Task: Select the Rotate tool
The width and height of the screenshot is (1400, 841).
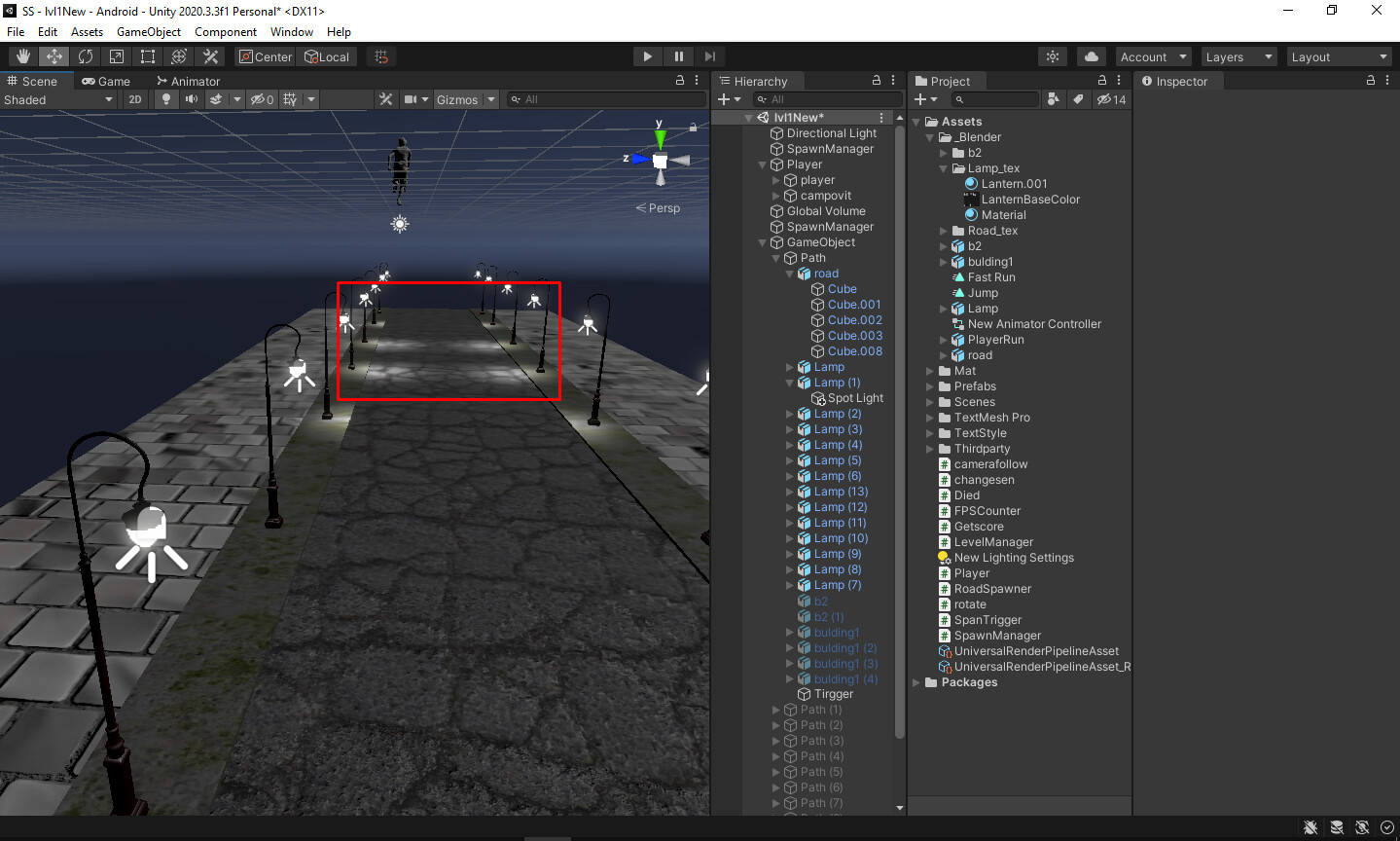Action: tap(86, 56)
